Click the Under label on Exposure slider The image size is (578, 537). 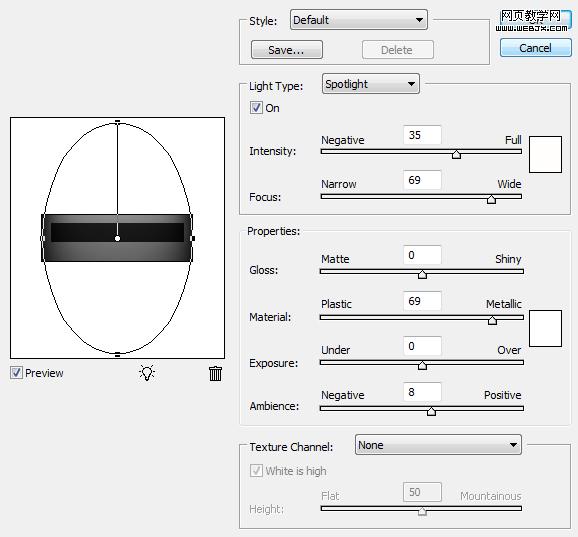pyautogui.click(x=335, y=350)
